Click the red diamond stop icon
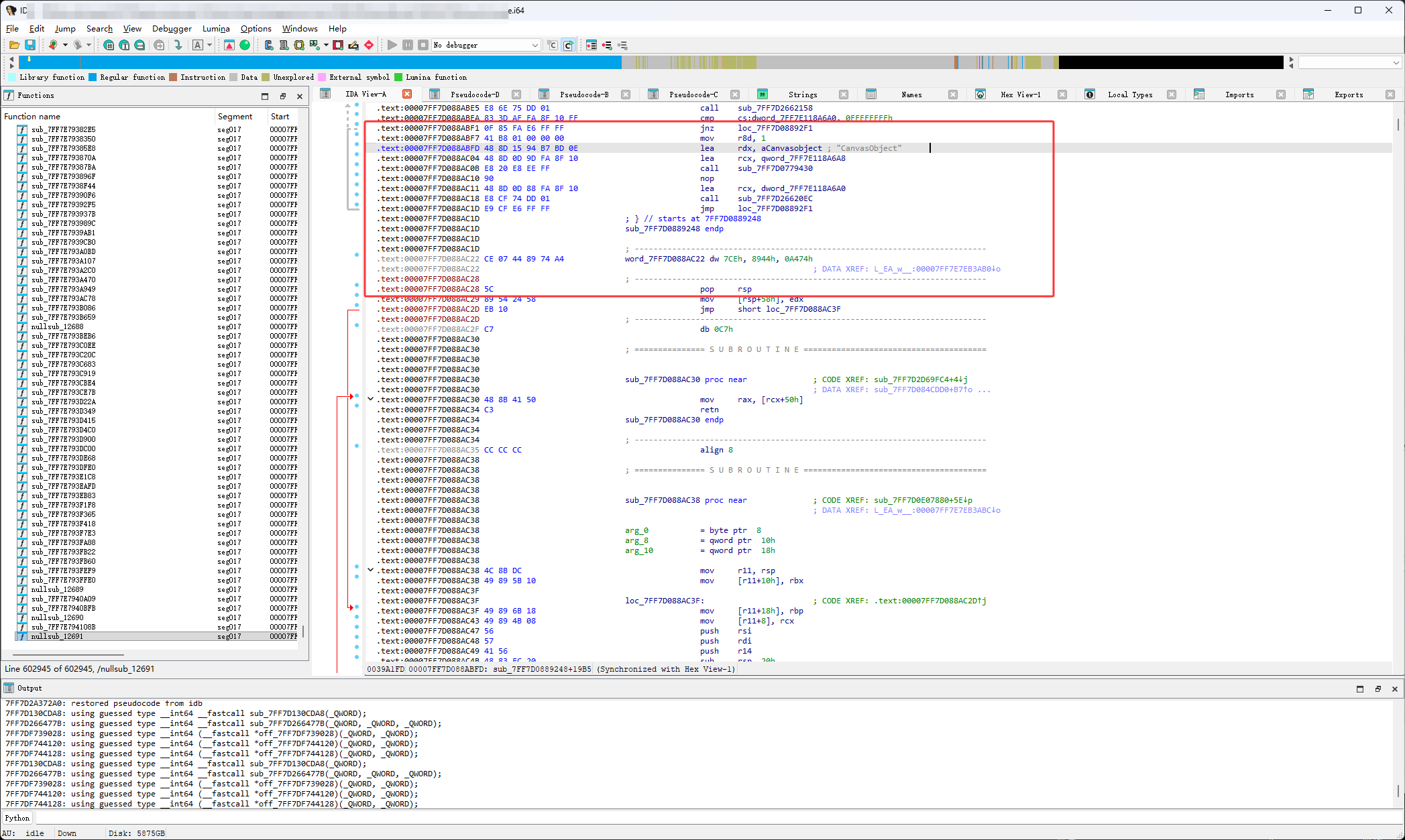This screenshot has width=1405, height=840. [x=369, y=45]
